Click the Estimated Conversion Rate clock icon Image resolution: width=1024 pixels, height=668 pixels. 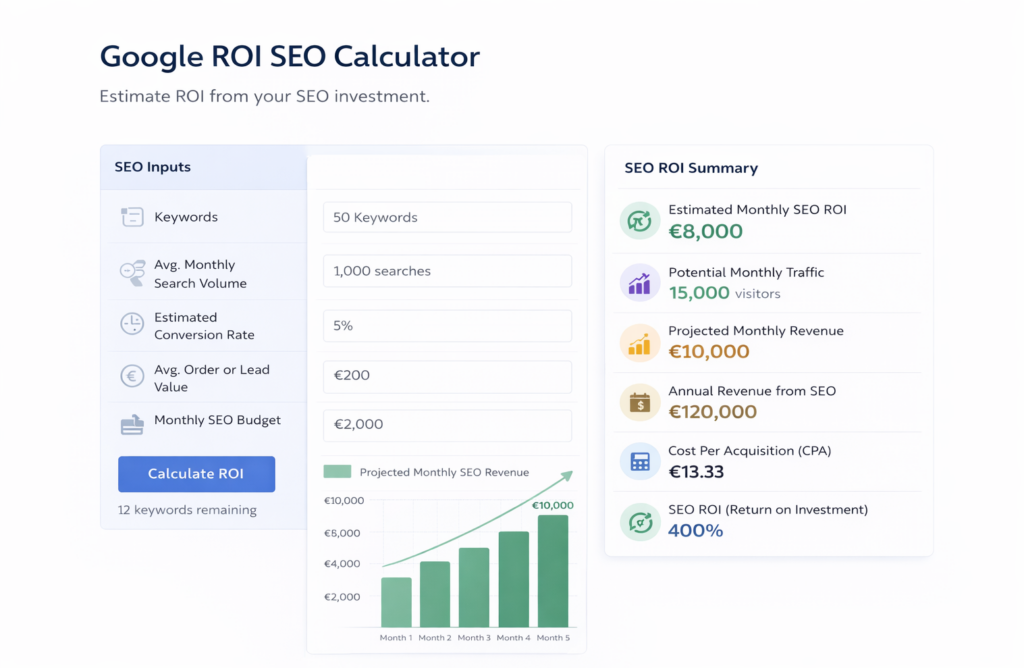[132, 325]
